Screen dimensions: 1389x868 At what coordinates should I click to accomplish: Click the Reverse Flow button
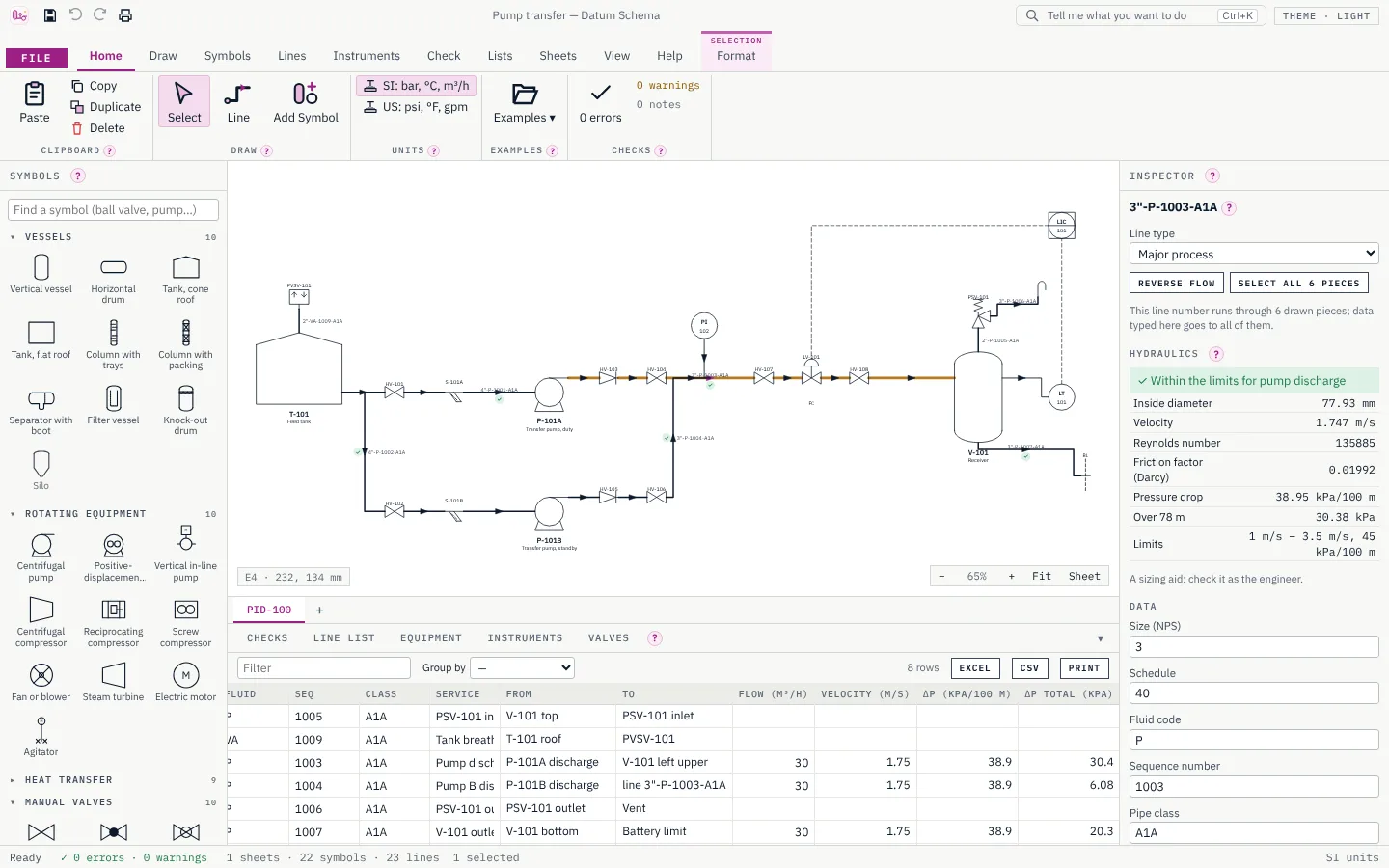1177,284
